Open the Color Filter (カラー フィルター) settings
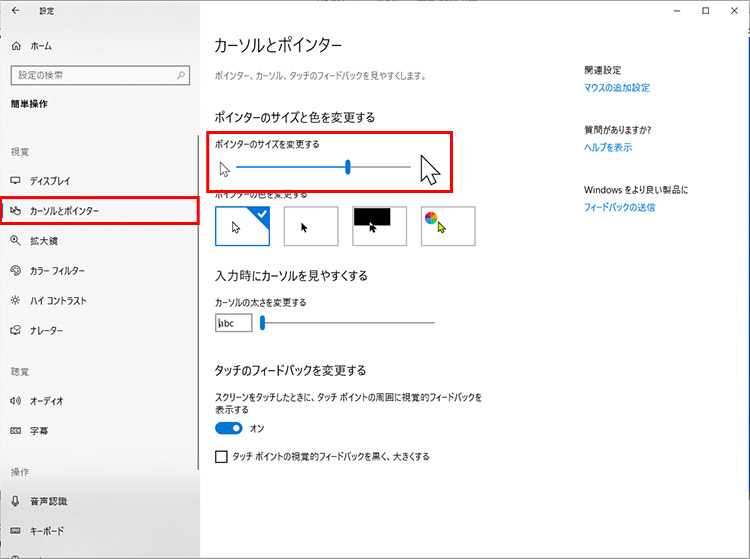The image size is (750, 559). pyautogui.click(x=57, y=271)
